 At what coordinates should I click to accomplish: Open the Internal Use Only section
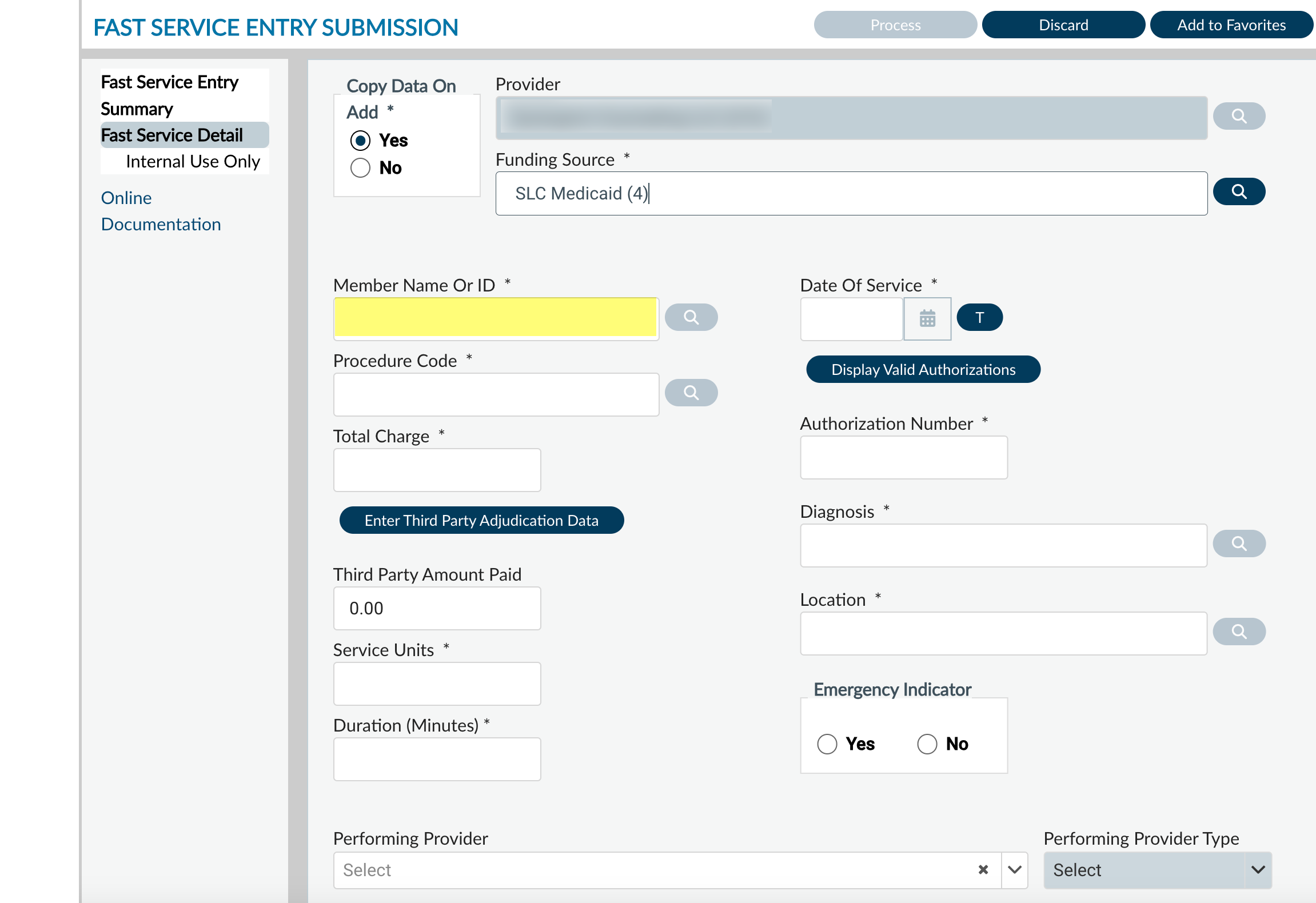click(193, 161)
